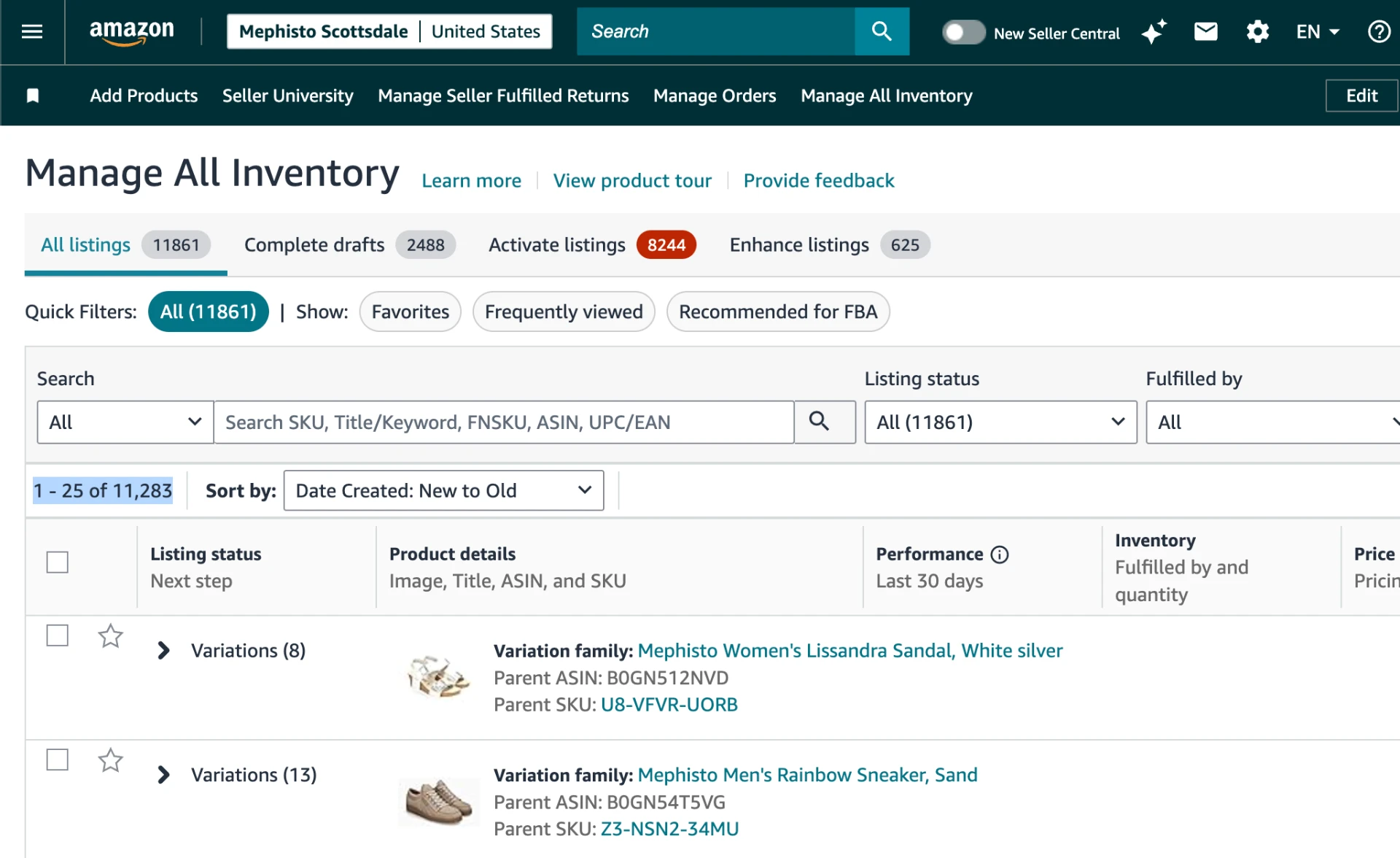Click the SKU, Title/Keyword search field
Viewport: 1400px width, 858px height.
[504, 422]
